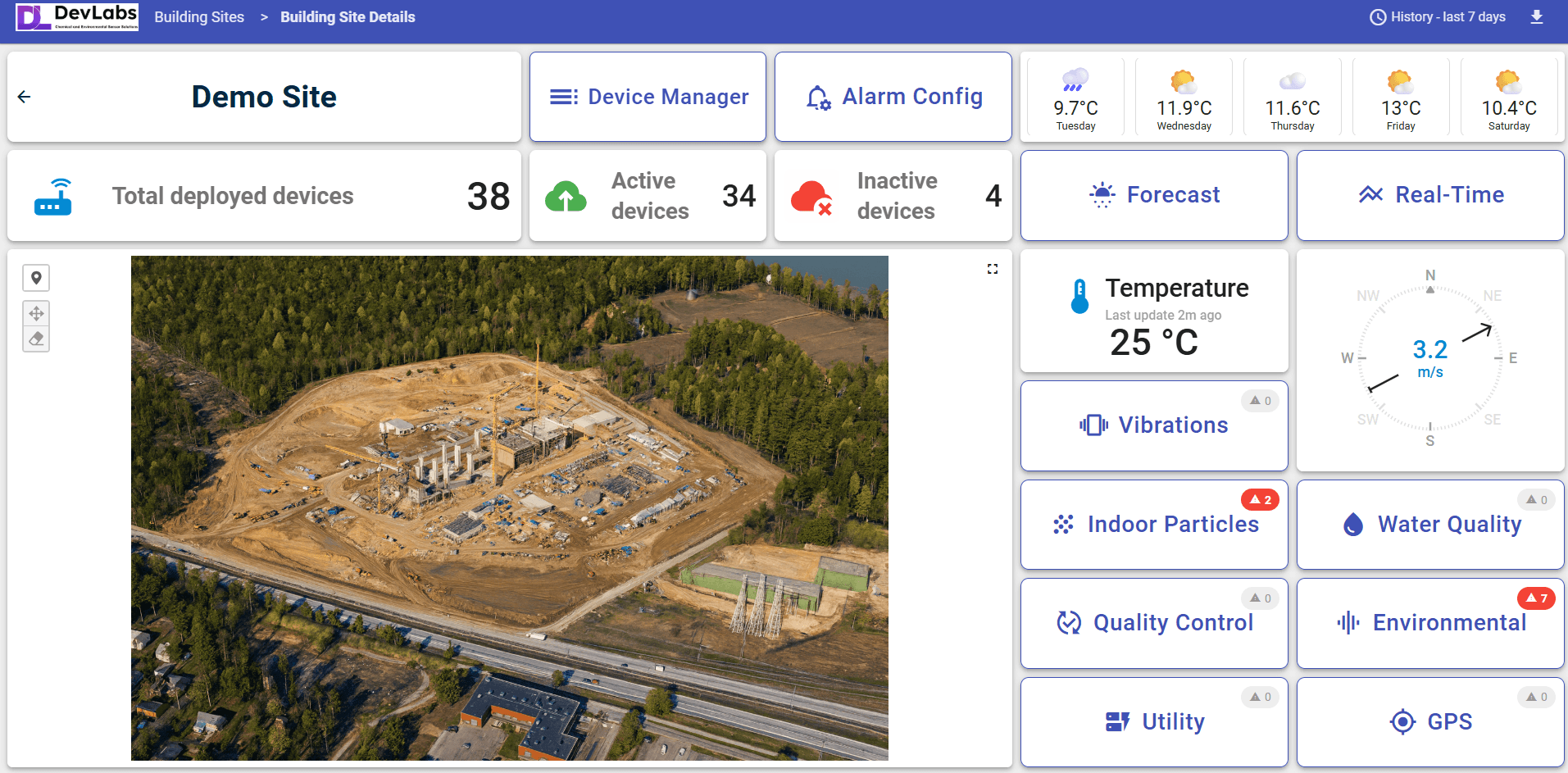Click Building Site Details breadcrumb

[x=348, y=17]
